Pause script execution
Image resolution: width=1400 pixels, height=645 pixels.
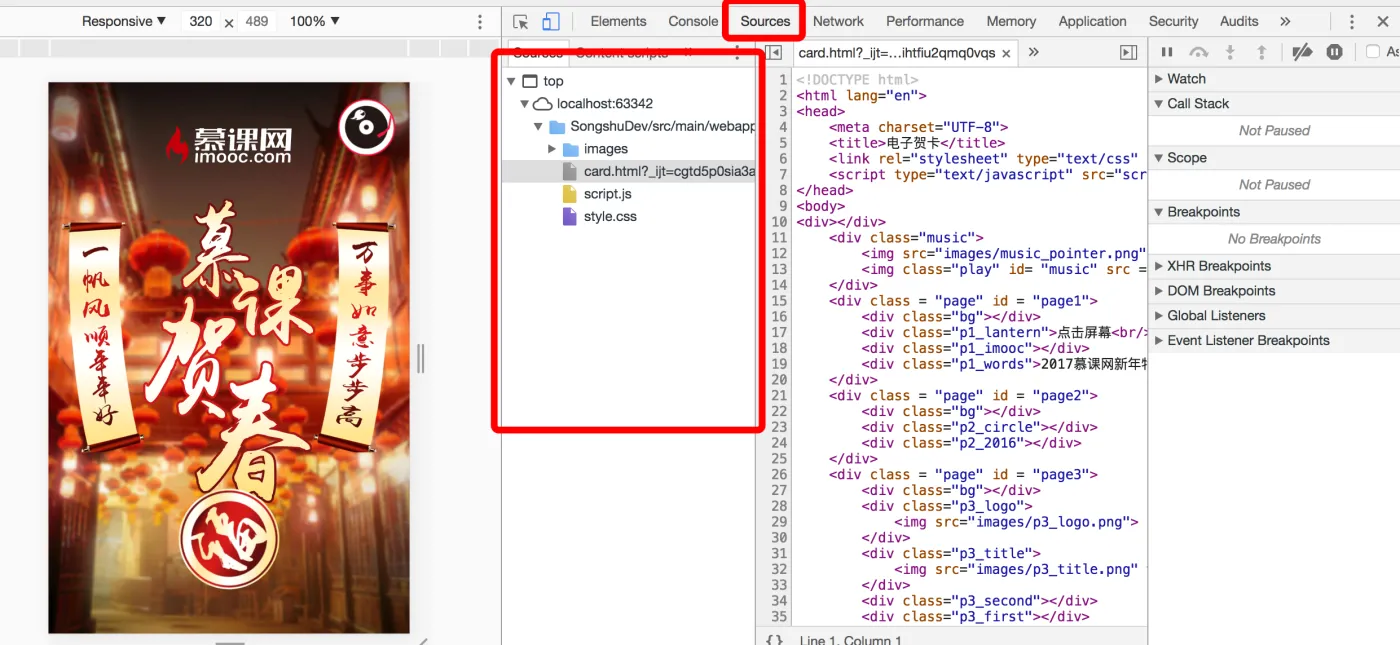pyautogui.click(x=1167, y=53)
